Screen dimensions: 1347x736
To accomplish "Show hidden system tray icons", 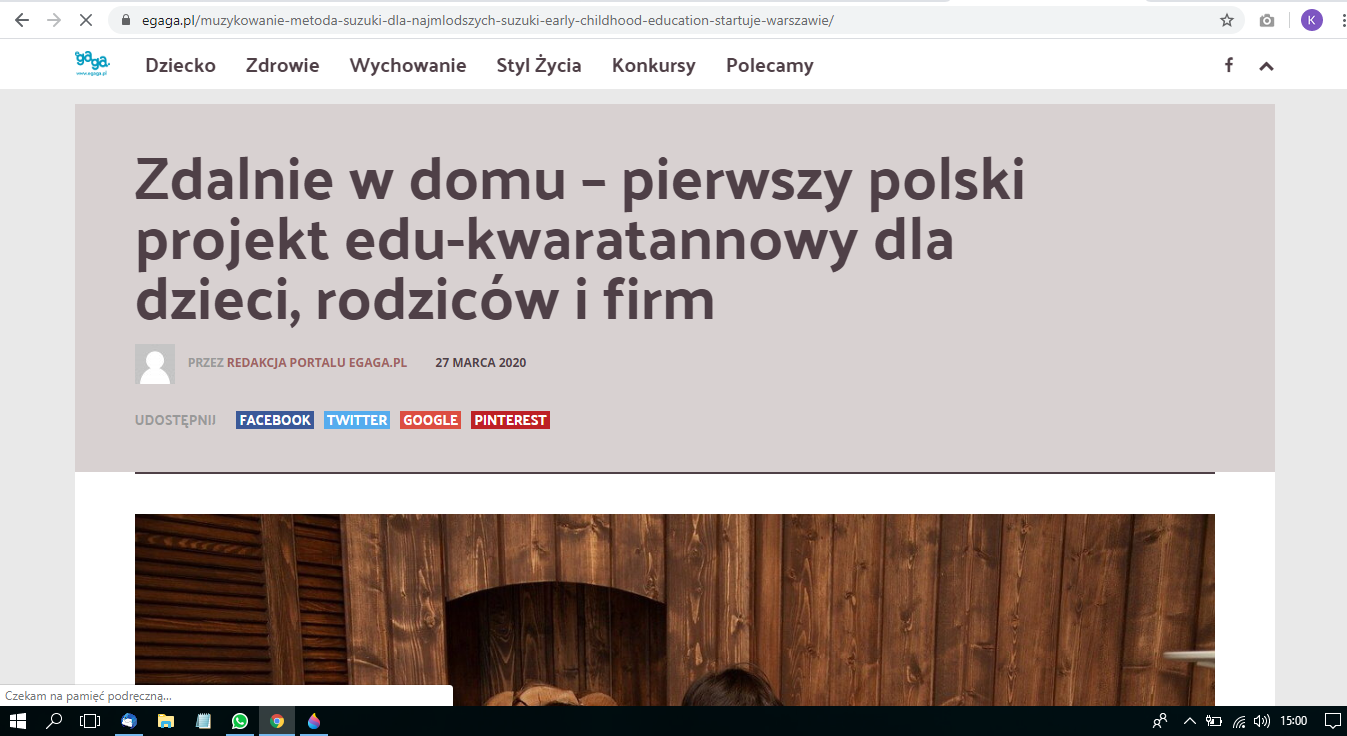I will pos(1190,720).
